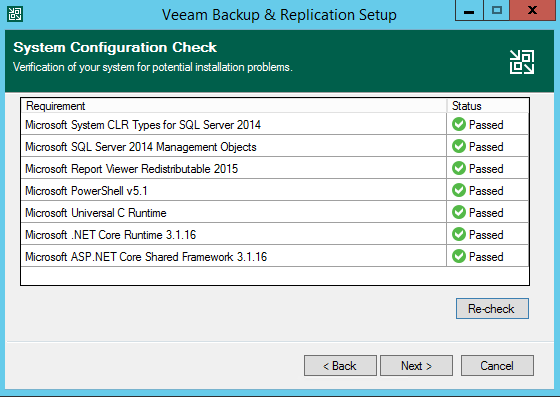This screenshot has height=397, width=560.
Task: Click the green check for Universal C Runtime
Action: point(459,212)
